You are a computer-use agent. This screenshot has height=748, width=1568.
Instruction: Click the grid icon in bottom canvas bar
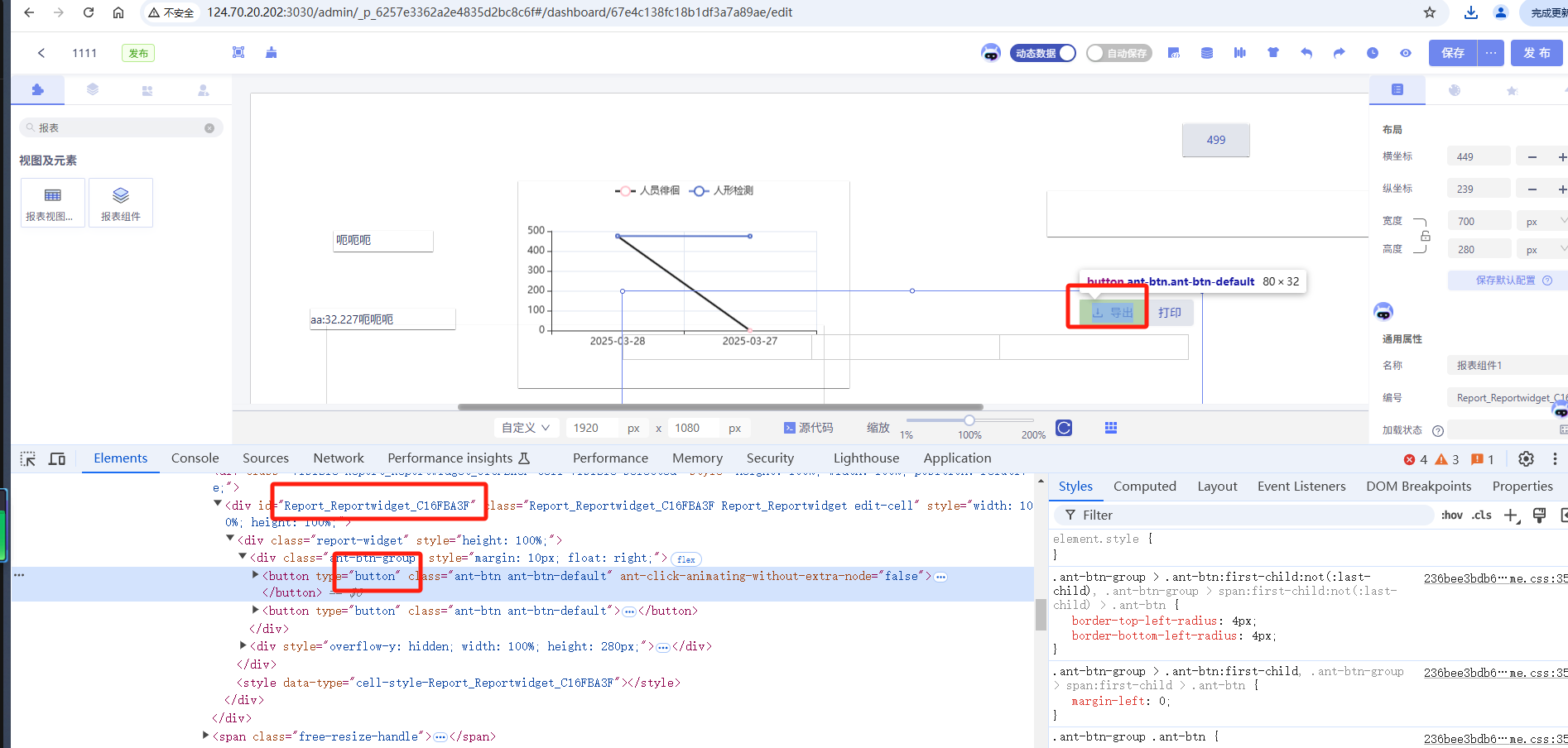tap(1111, 428)
